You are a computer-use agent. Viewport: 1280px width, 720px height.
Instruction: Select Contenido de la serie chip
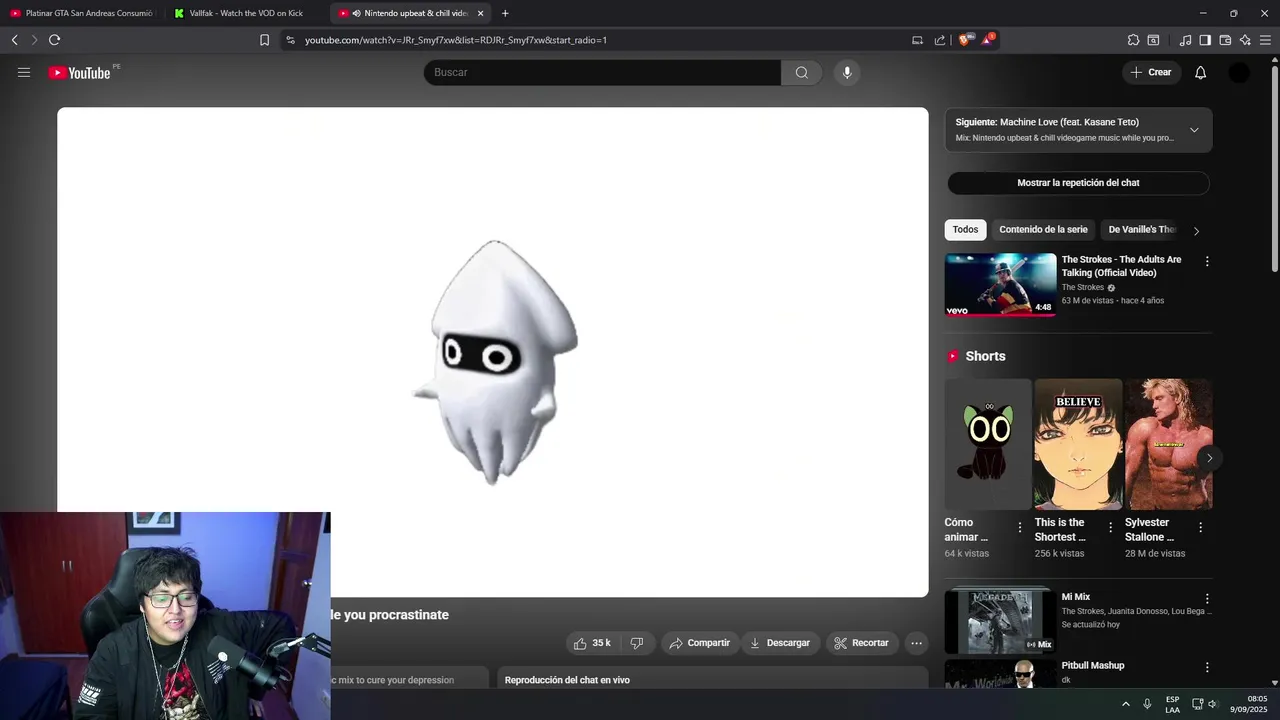point(1043,230)
